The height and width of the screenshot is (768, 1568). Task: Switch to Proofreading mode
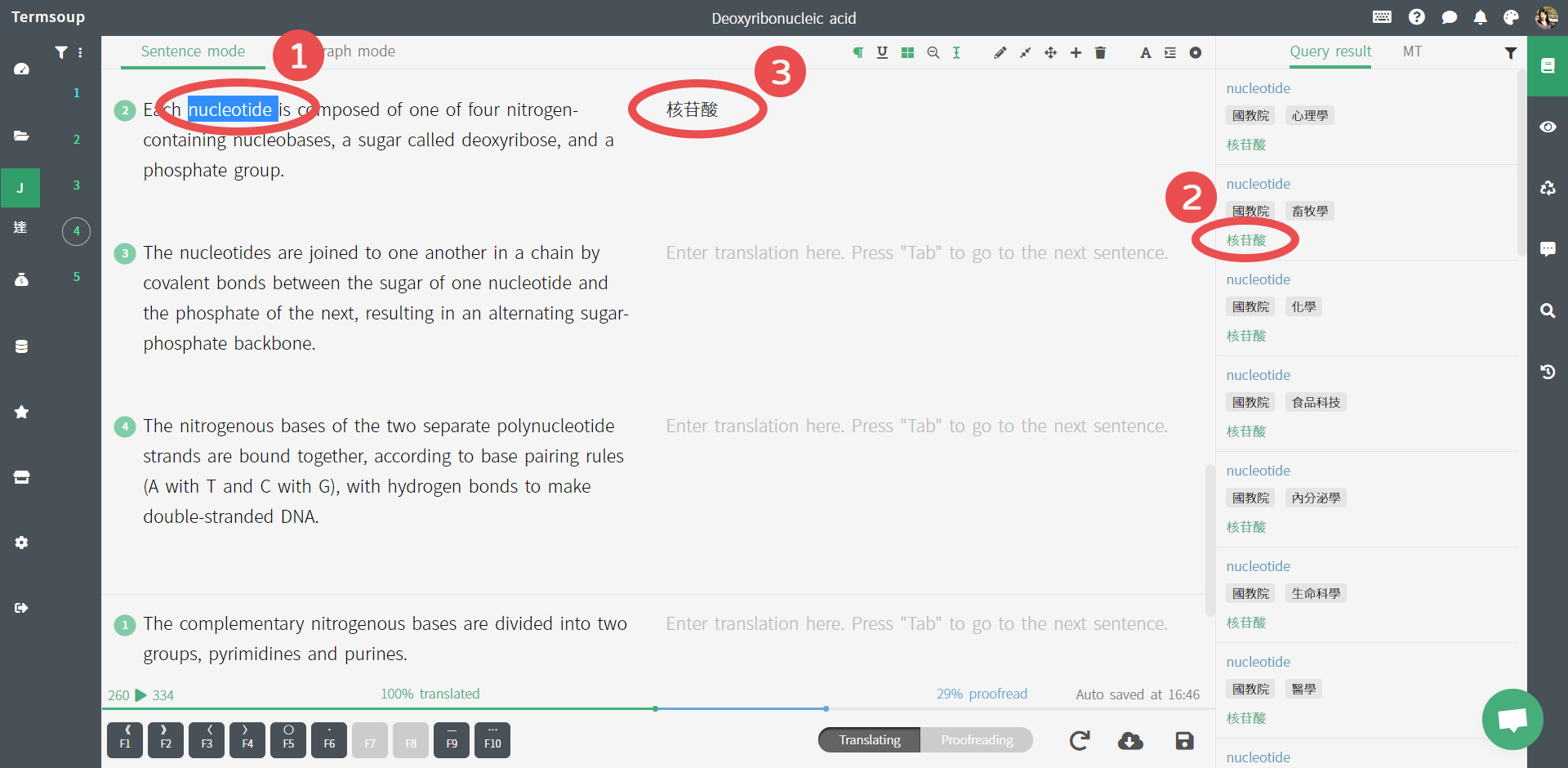click(x=977, y=740)
